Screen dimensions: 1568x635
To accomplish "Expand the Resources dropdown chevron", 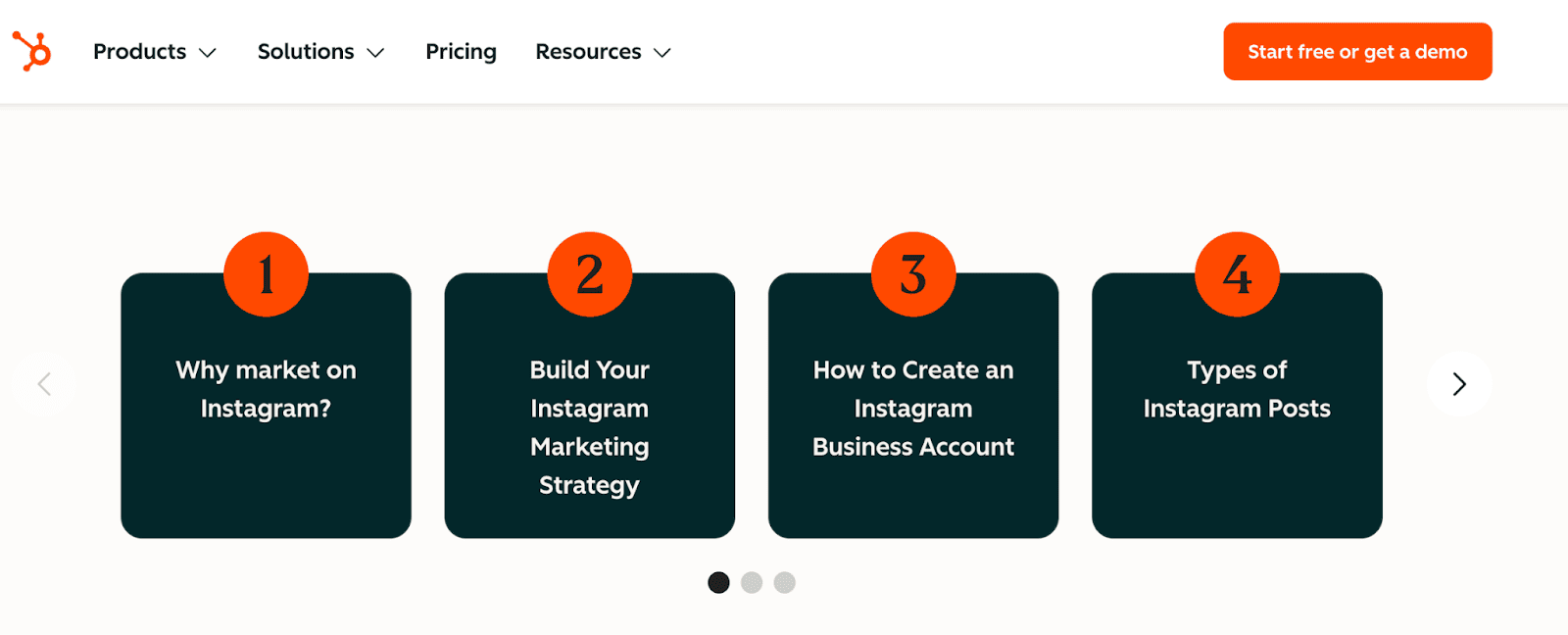I will pyautogui.click(x=662, y=53).
